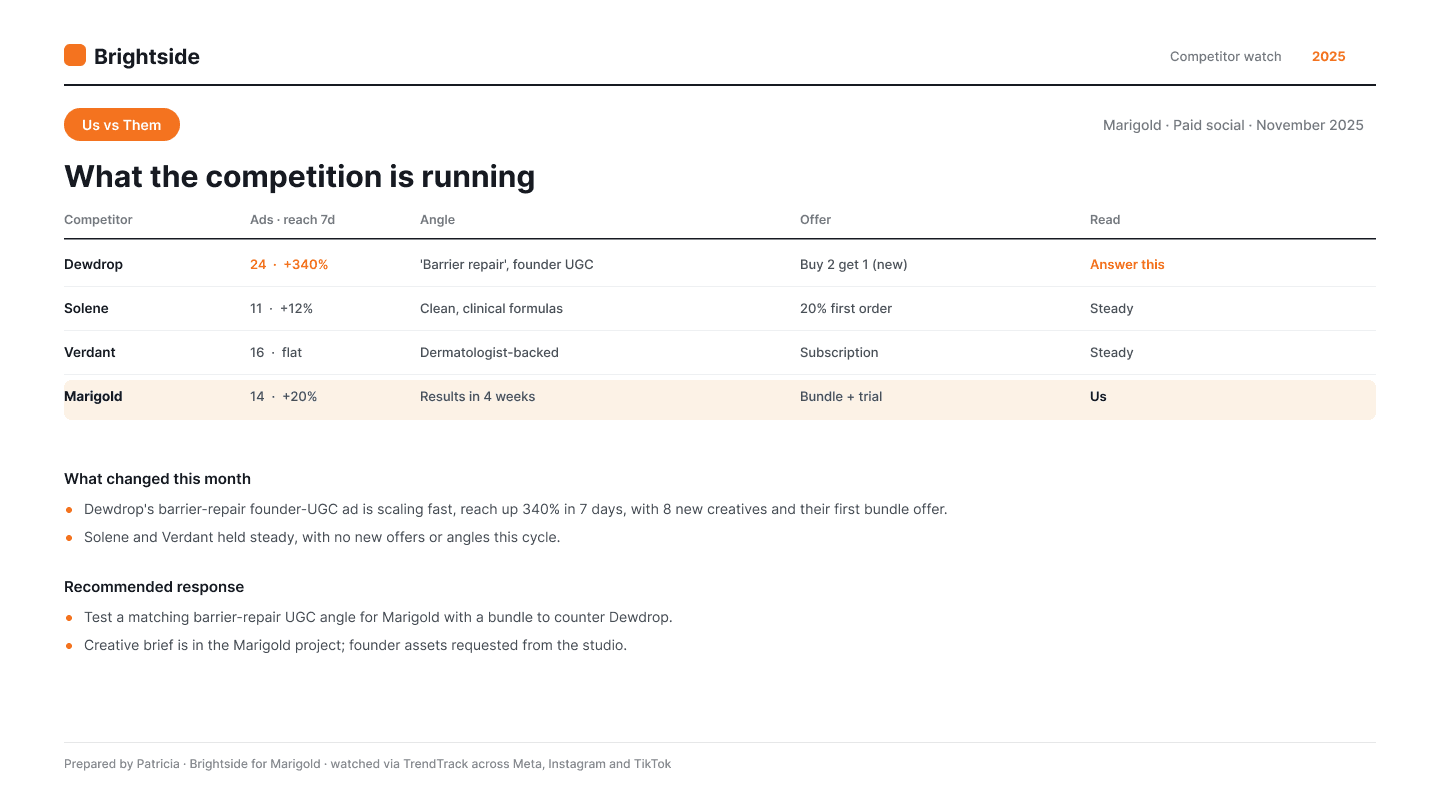Click the 'Dermatologist-backed' angle cell

(x=489, y=353)
